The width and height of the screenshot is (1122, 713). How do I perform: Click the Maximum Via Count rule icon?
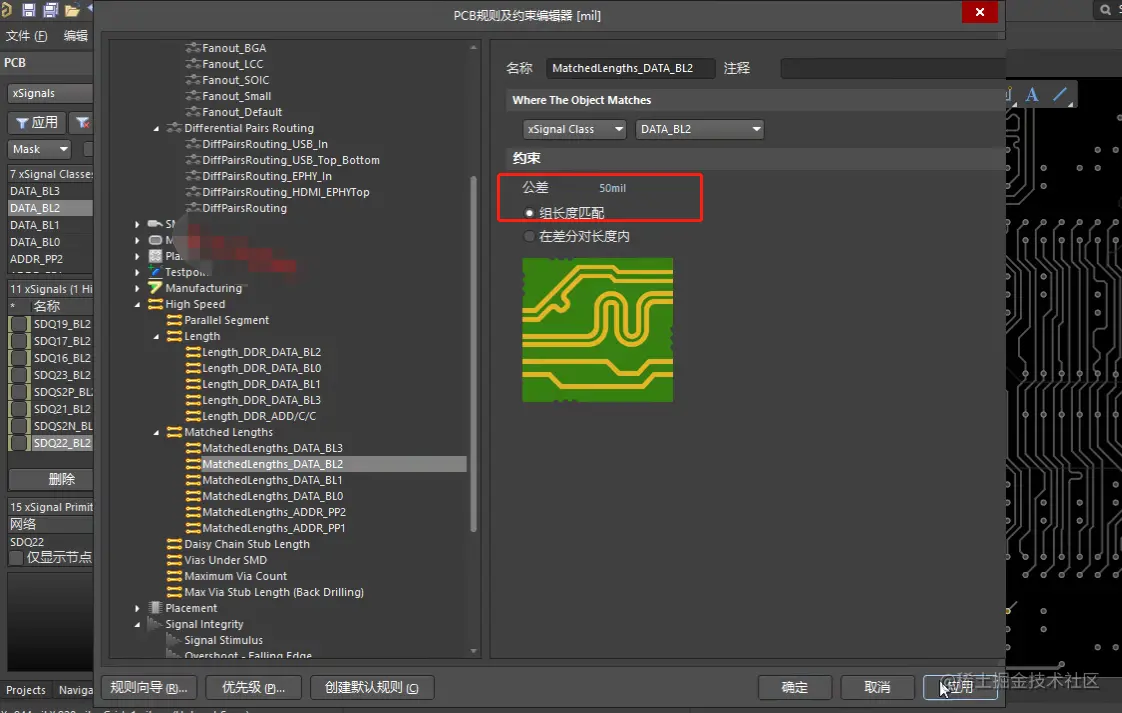pyautogui.click(x=174, y=576)
